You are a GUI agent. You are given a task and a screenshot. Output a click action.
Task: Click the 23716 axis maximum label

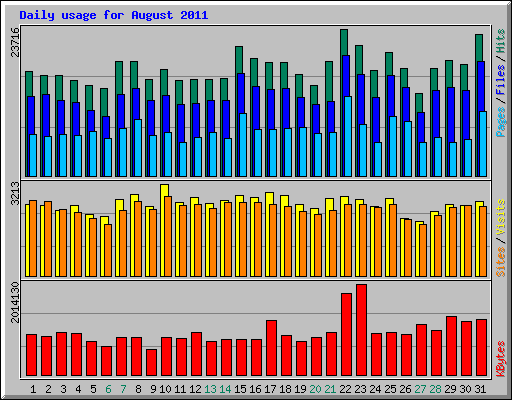(x=15, y=42)
